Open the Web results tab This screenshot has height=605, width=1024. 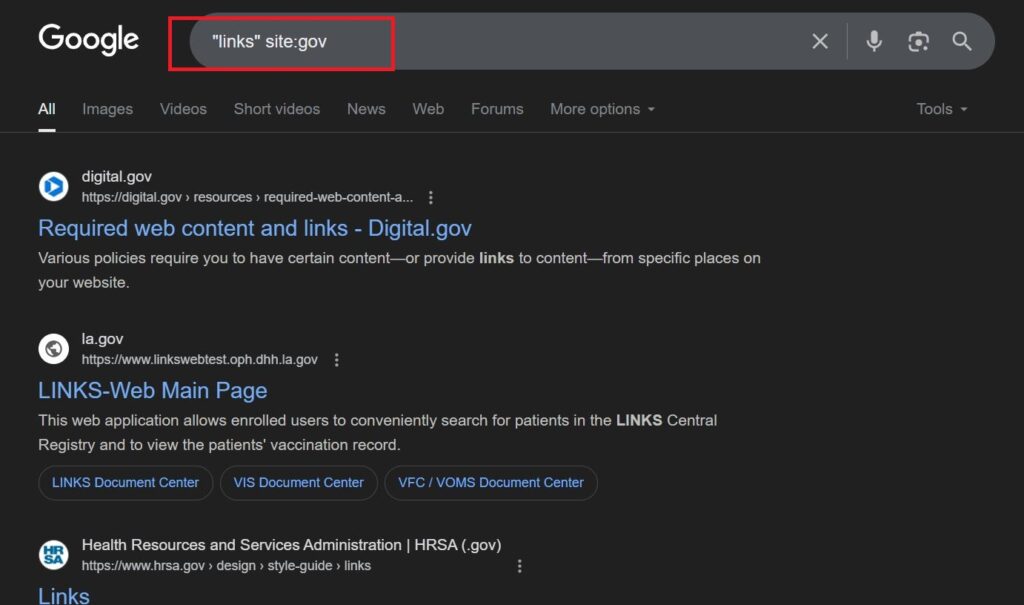(428, 109)
